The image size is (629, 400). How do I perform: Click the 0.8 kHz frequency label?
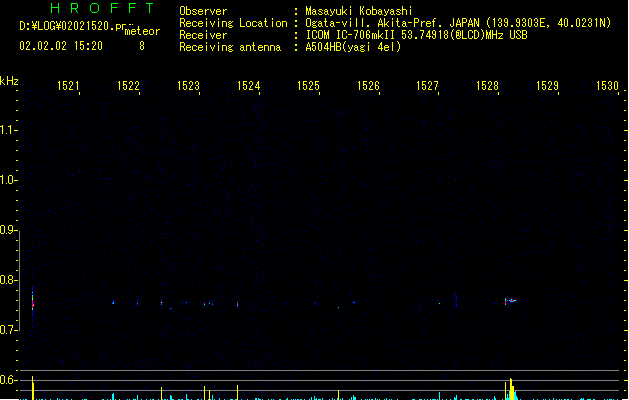8,280
